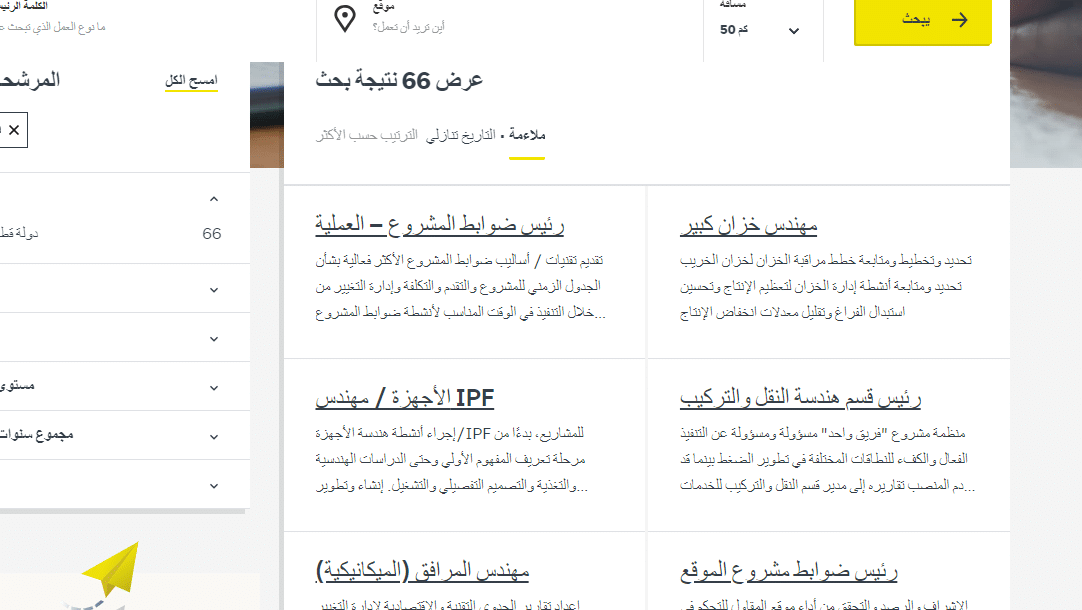
Task: Expand the unlabeled filter section above مستوى
Action: (214, 339)
